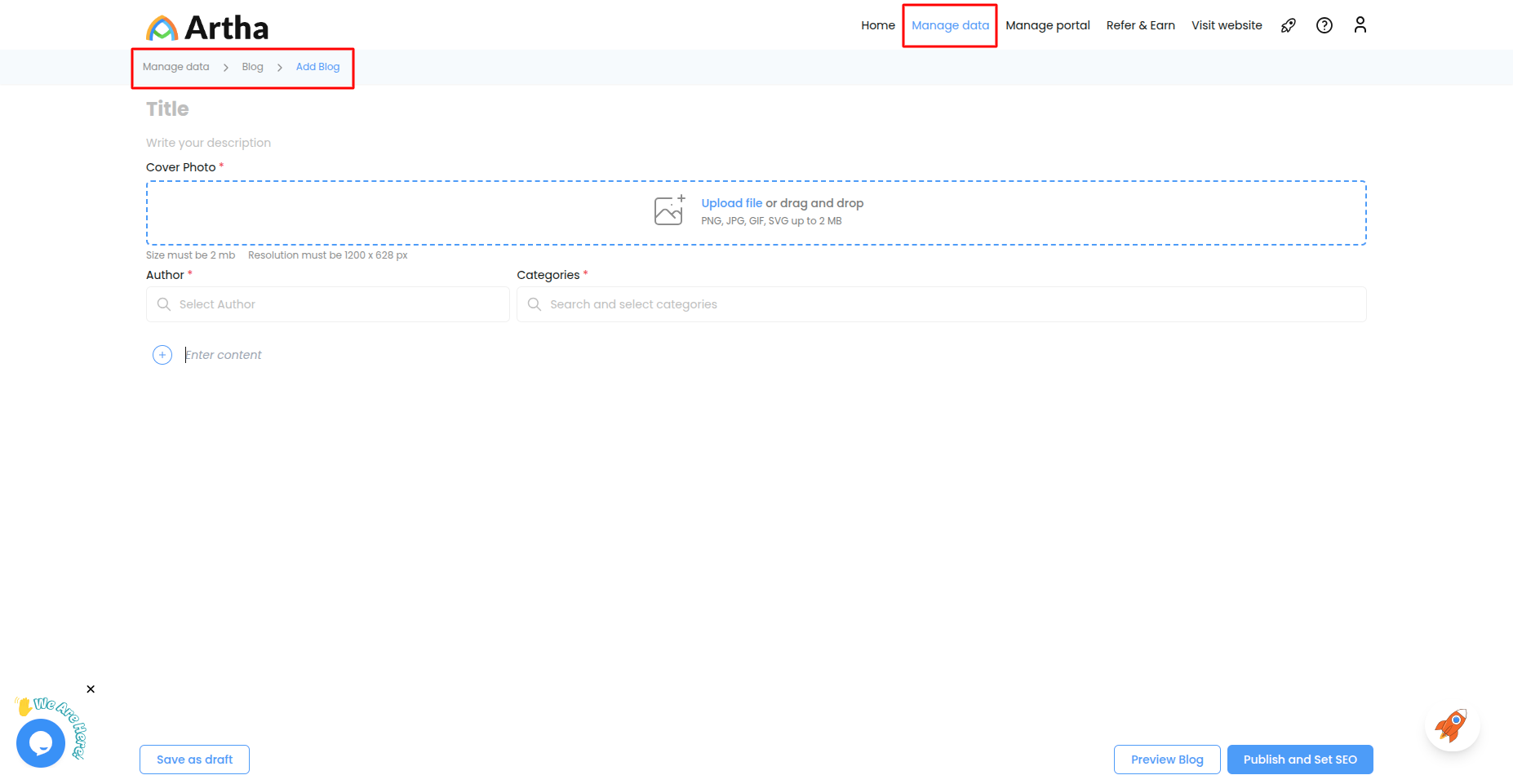Click the floating rocket launcher button
The height and width of the screenshot is (784, 1513).
[x=1452, y=725]
